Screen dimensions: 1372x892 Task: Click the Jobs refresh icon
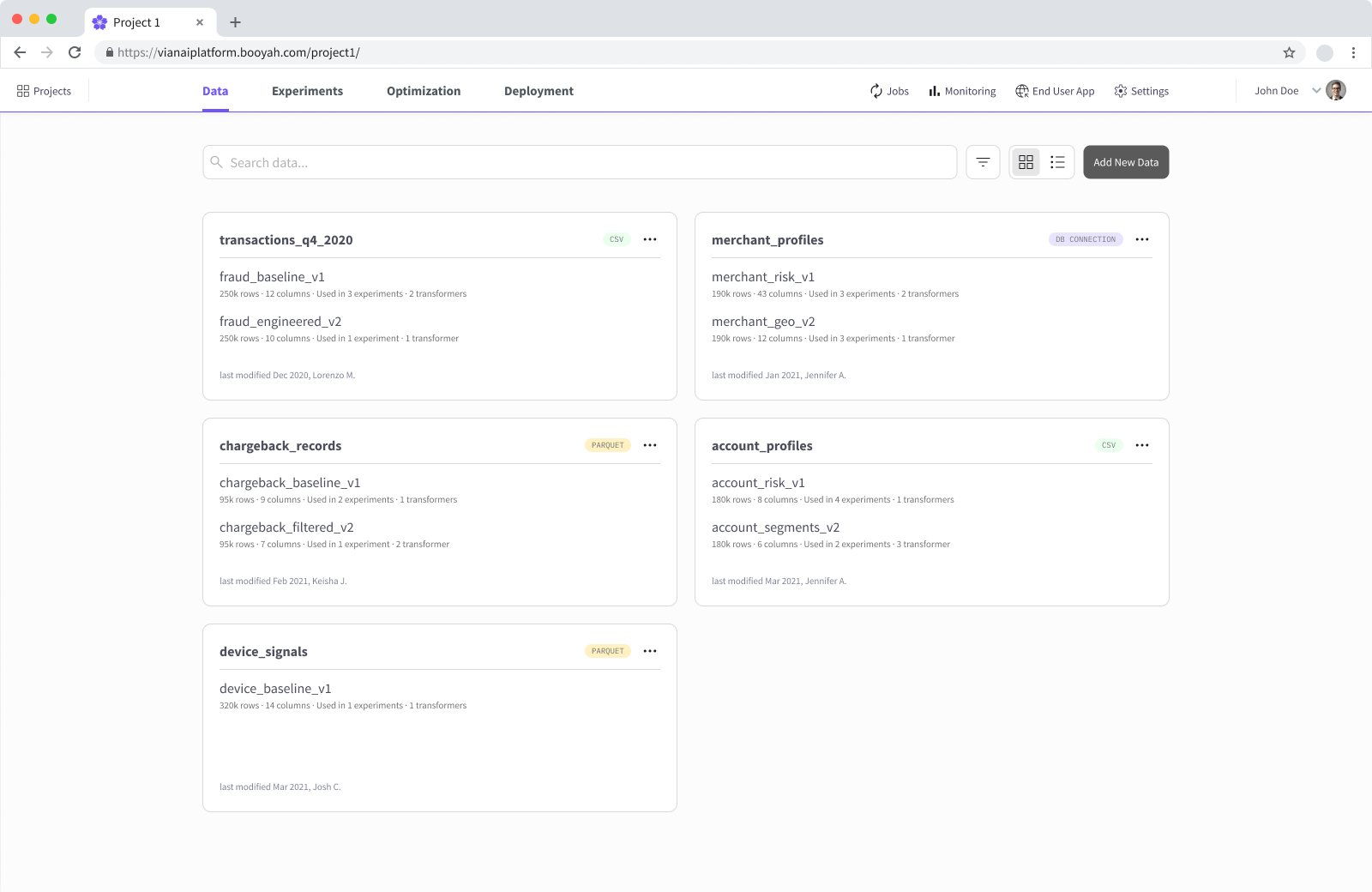(x=876, y=91)
